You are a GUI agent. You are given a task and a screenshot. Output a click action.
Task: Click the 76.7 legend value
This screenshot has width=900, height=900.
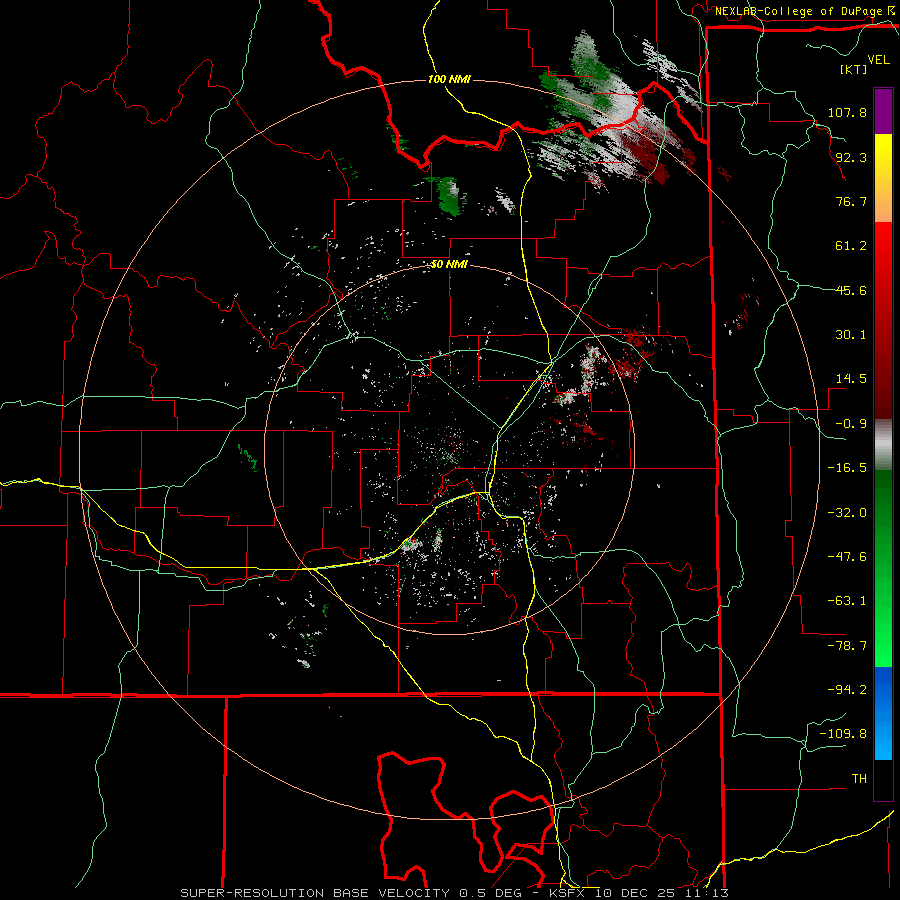(x=851, y=201)
